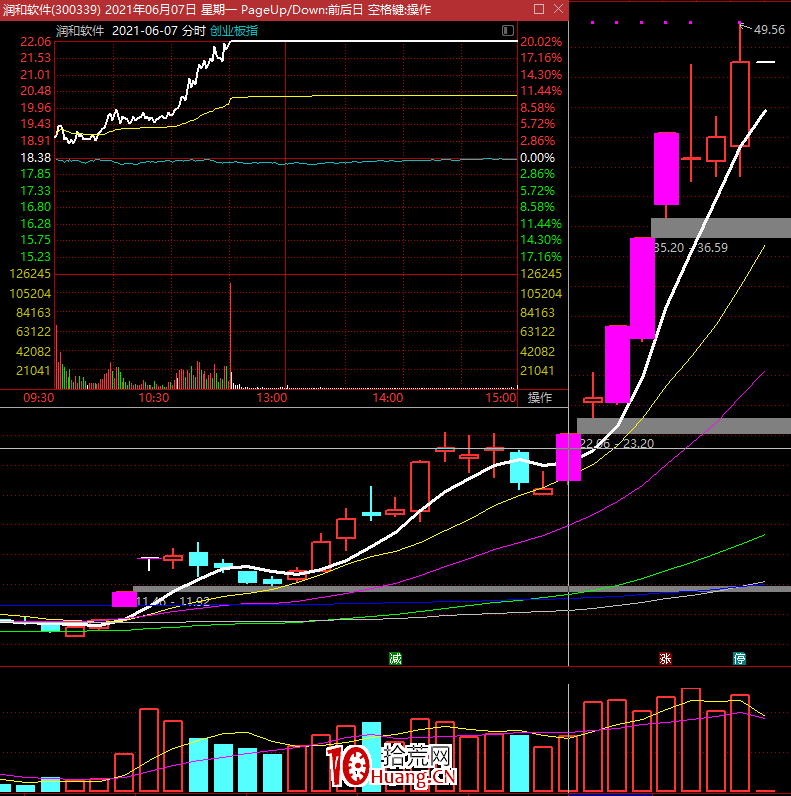Open the 创业板指 index overlay link

[234, 30]
